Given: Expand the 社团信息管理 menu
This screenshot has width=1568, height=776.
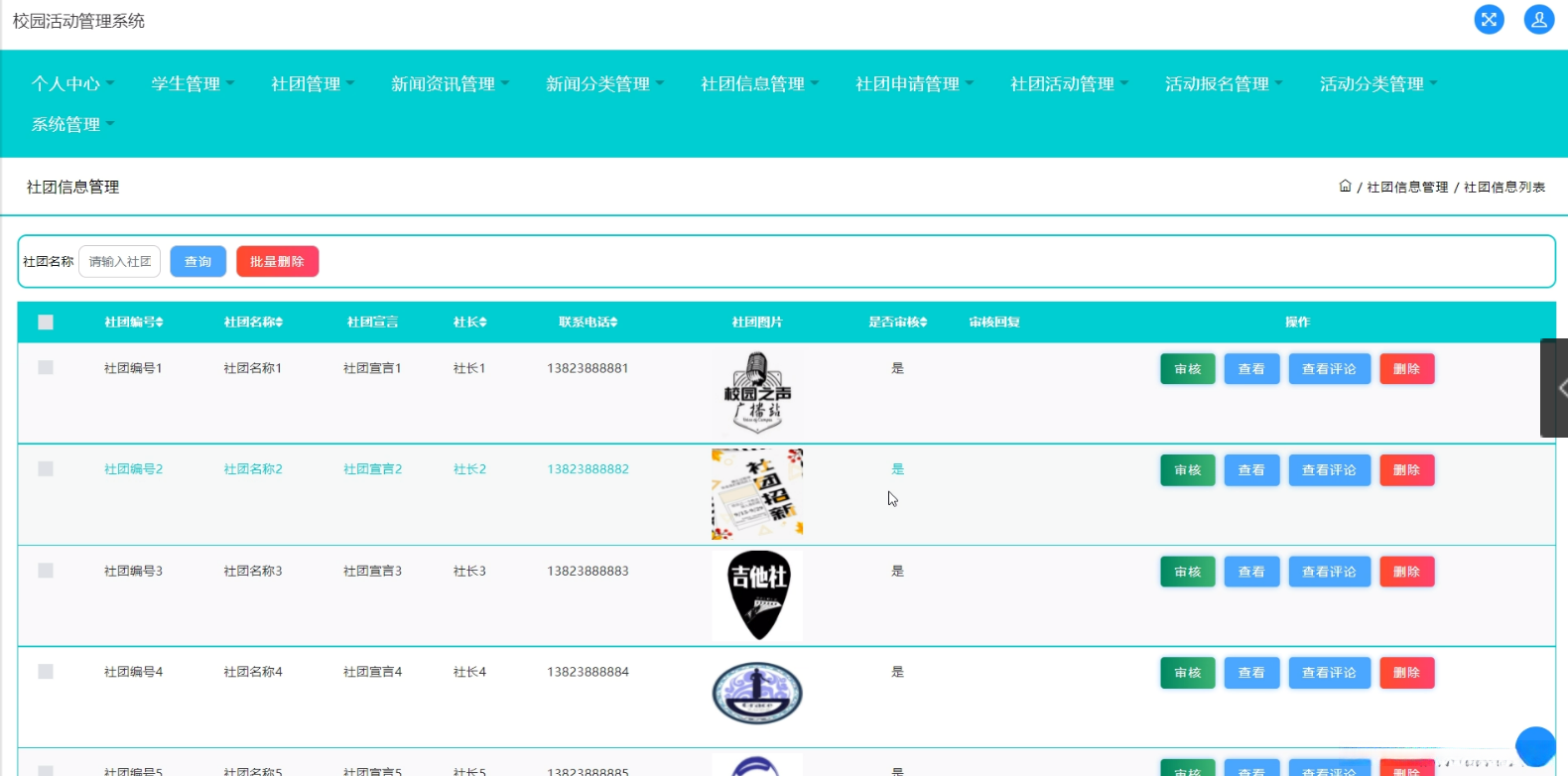Looking at the screenshot, I should click(x=760, y=84).
